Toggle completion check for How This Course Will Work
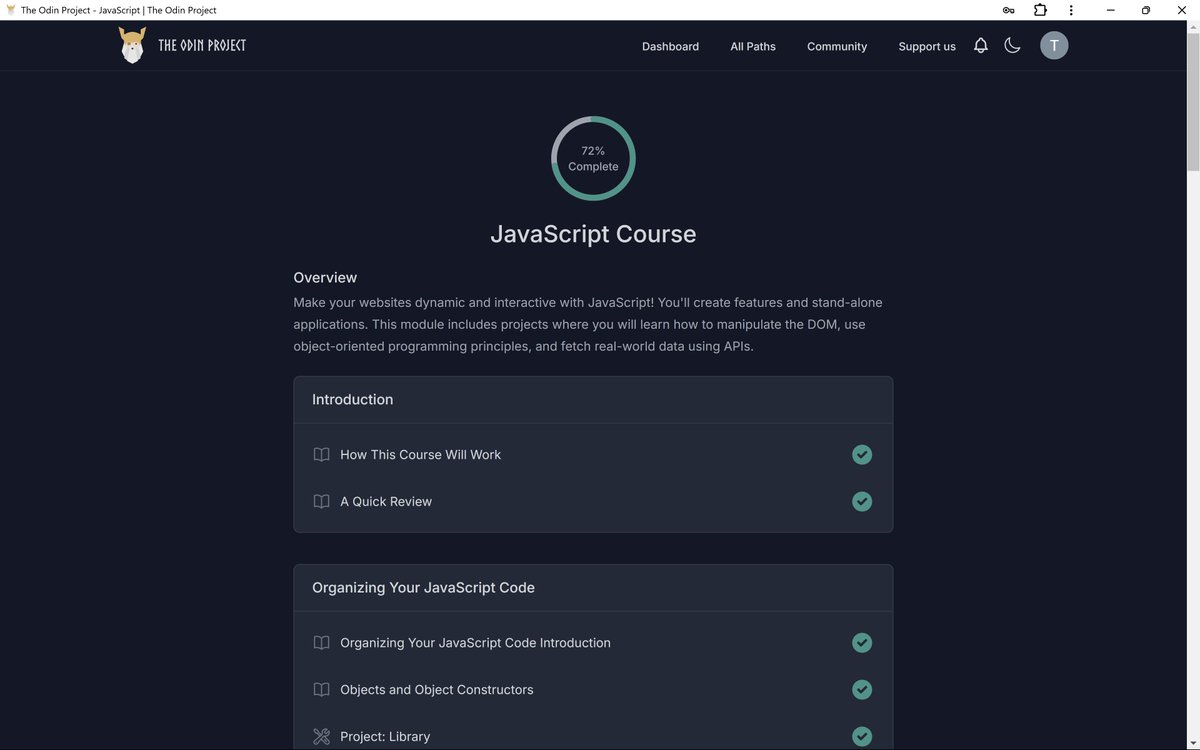 (x=862, y=454)
